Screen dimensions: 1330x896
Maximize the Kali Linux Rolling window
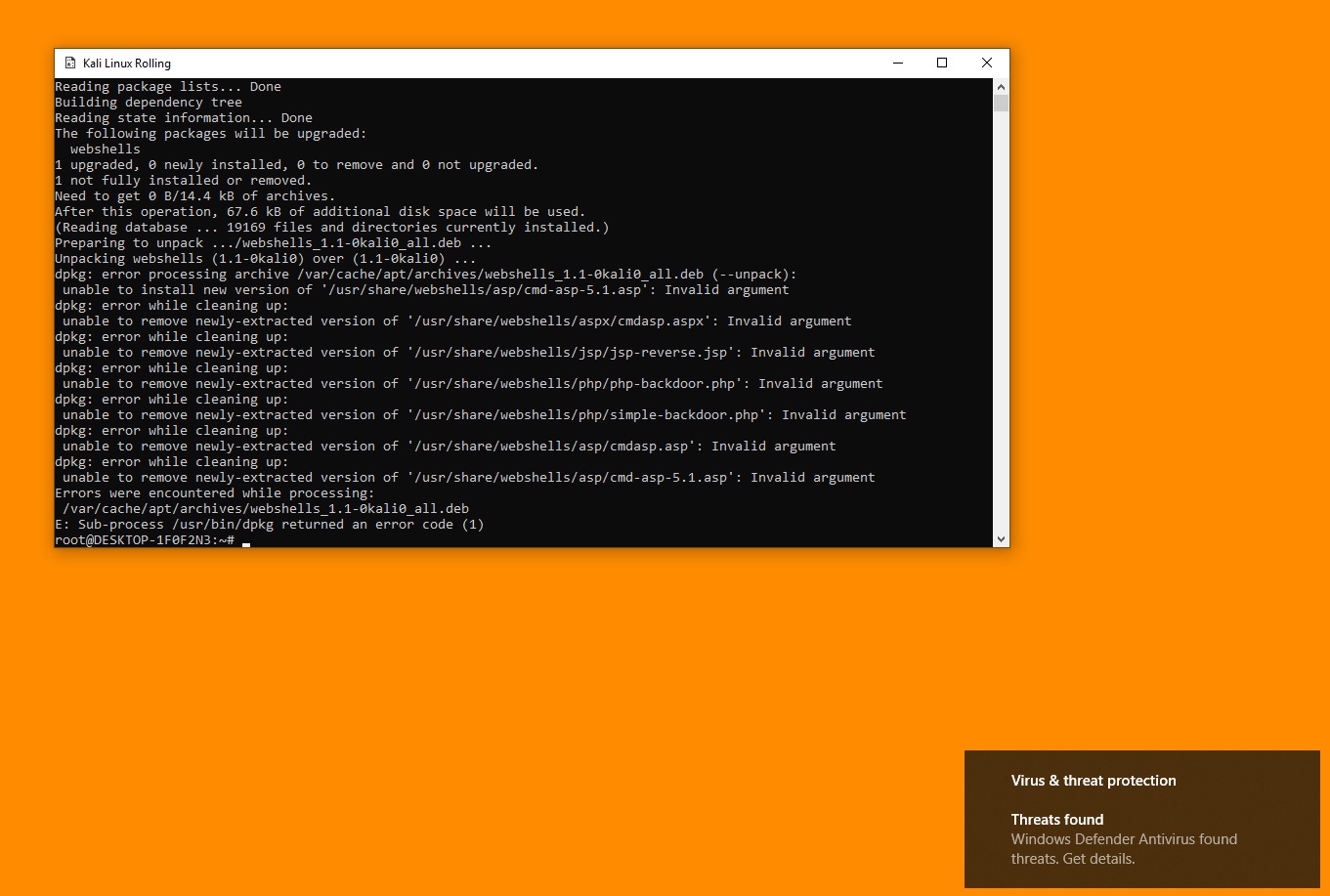(x=942, y=63)
